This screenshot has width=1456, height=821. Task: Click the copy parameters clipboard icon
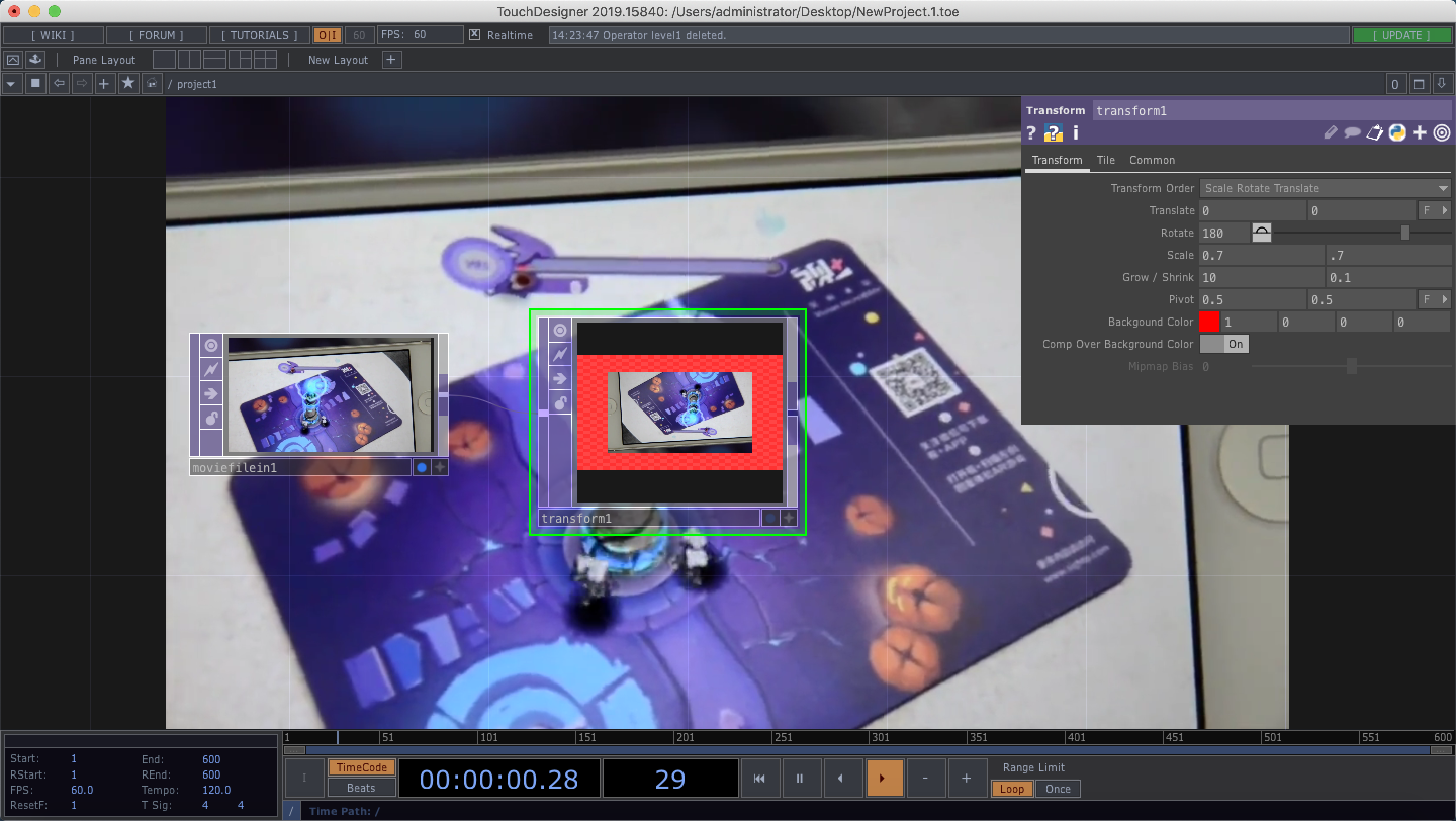pyautogui.click(x=1375, y=133)
